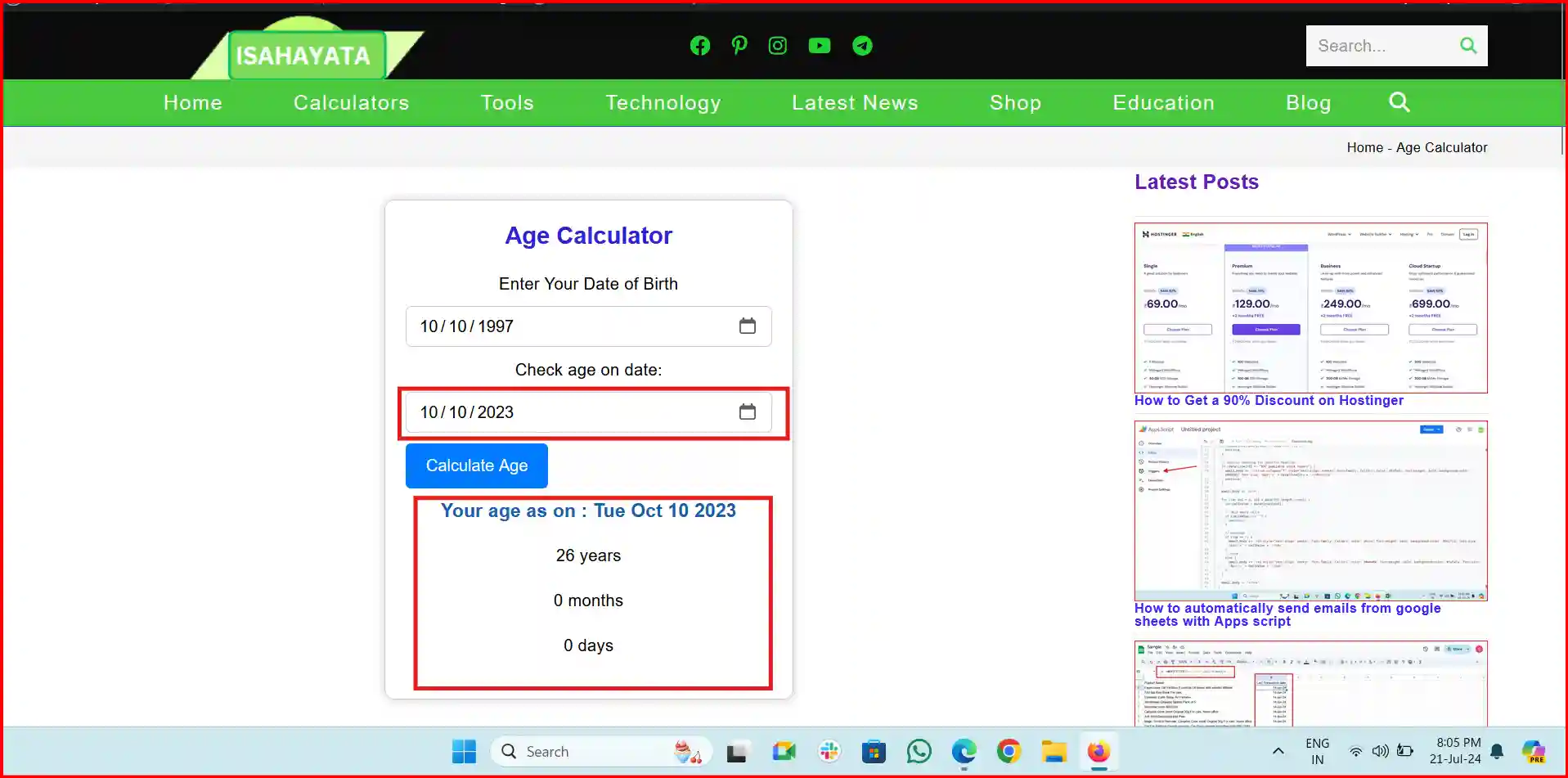Open the calendar picker for check-age date
The image size is (1568, 778).
click(x=748, y=412)
